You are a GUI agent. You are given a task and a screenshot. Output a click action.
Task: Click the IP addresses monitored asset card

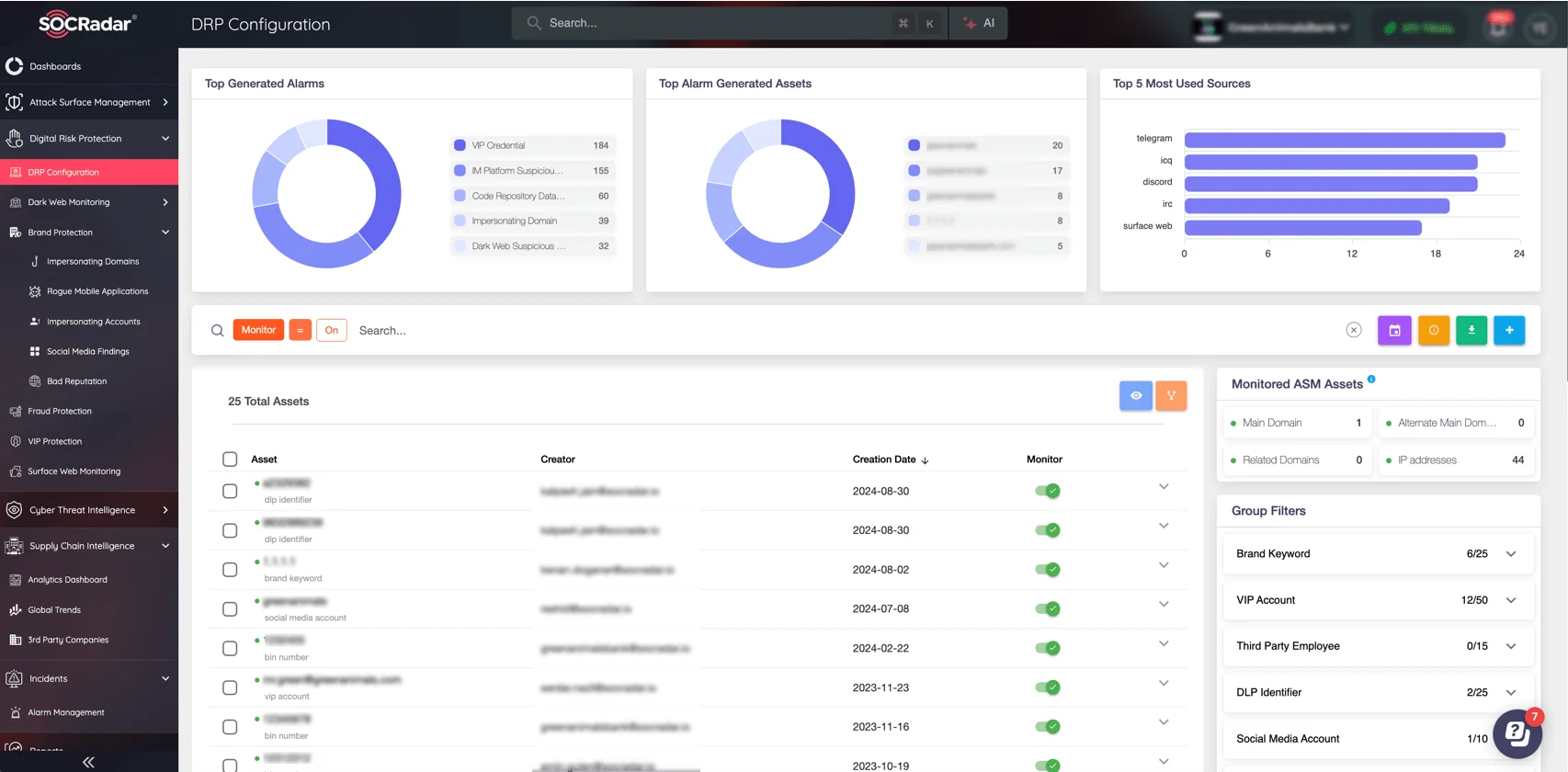pos(1455,460)
